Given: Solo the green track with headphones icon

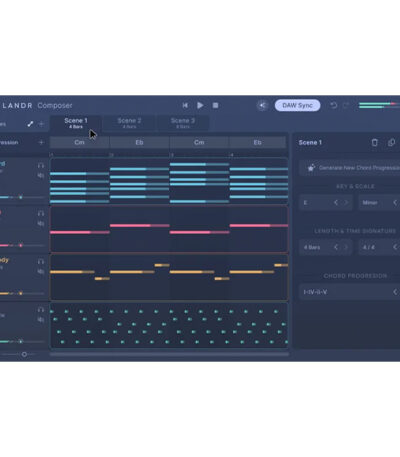Looking at the screenshot, I should tap(41, 310).
